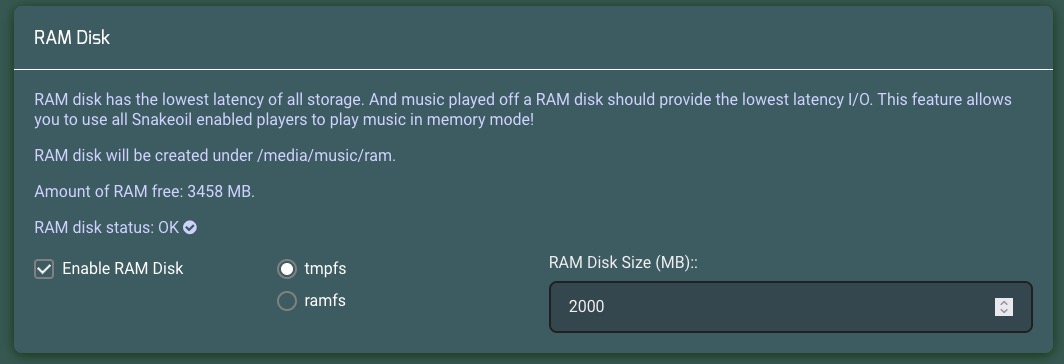The height and width of the screenshot is (364, 1064).
Task: Click the "RAM Disk" panel heading
Action: pos(72,38)
